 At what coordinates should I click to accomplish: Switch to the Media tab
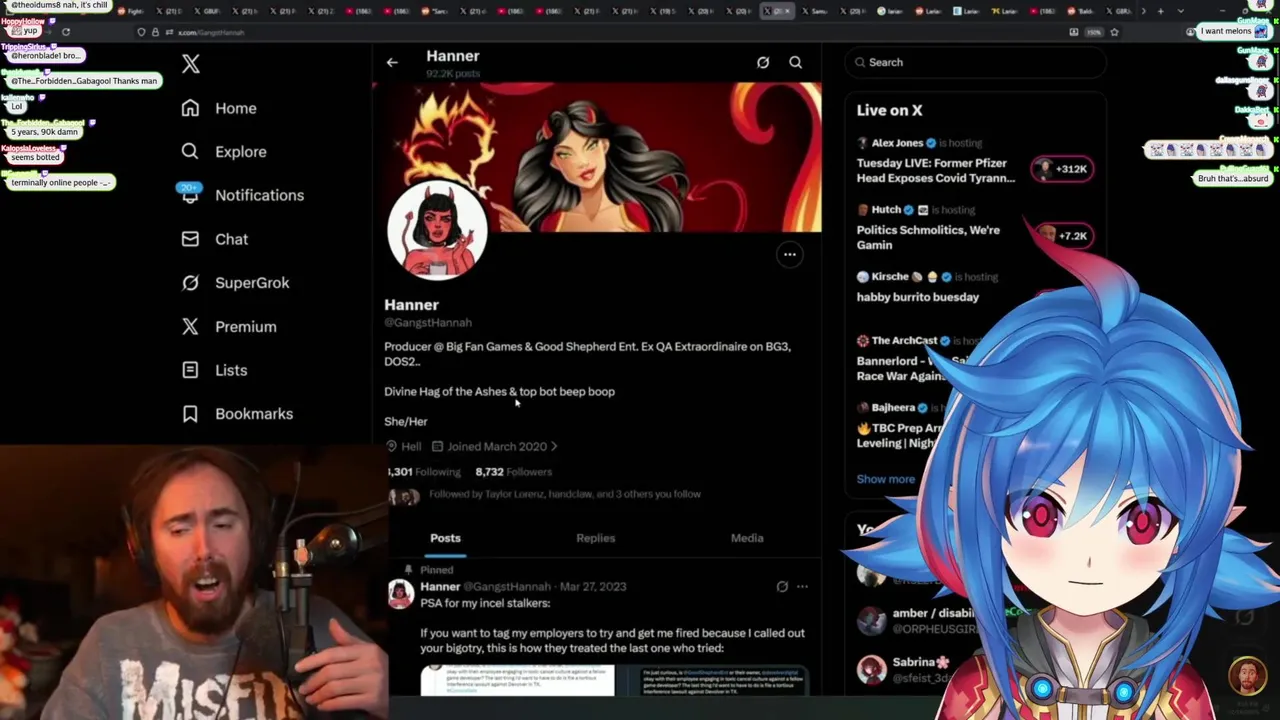click(747, 538)
